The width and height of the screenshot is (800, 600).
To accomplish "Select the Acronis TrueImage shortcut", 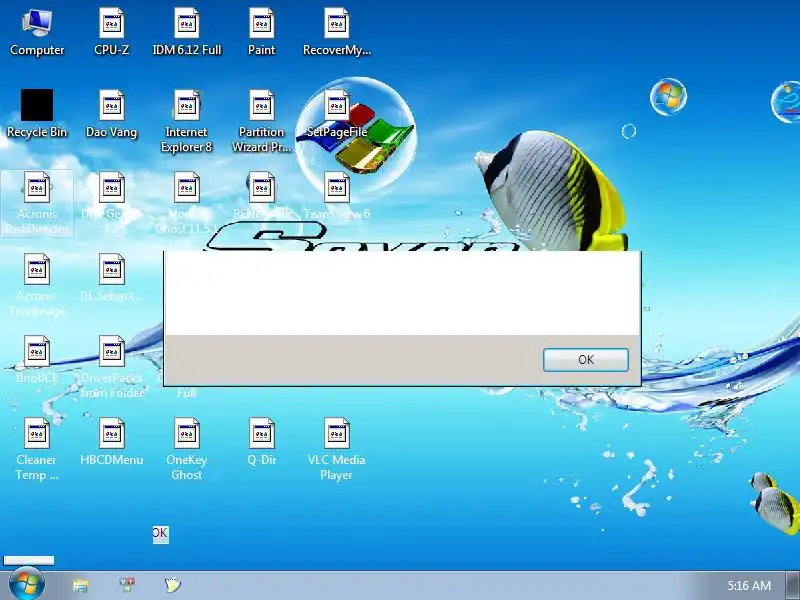I will [x=37, y=285].
